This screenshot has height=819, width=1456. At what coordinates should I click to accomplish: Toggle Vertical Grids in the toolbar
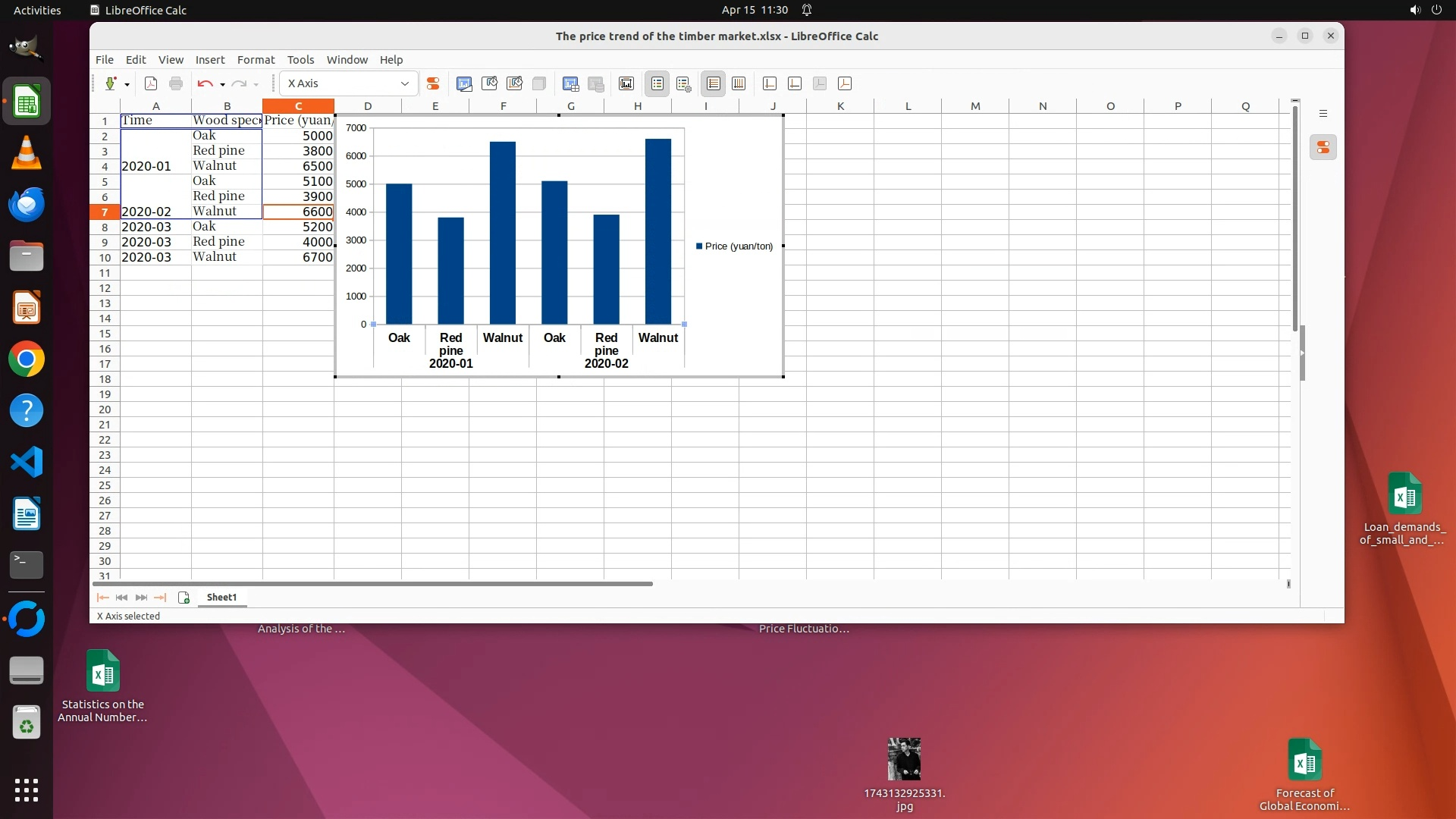pos(739,83)
